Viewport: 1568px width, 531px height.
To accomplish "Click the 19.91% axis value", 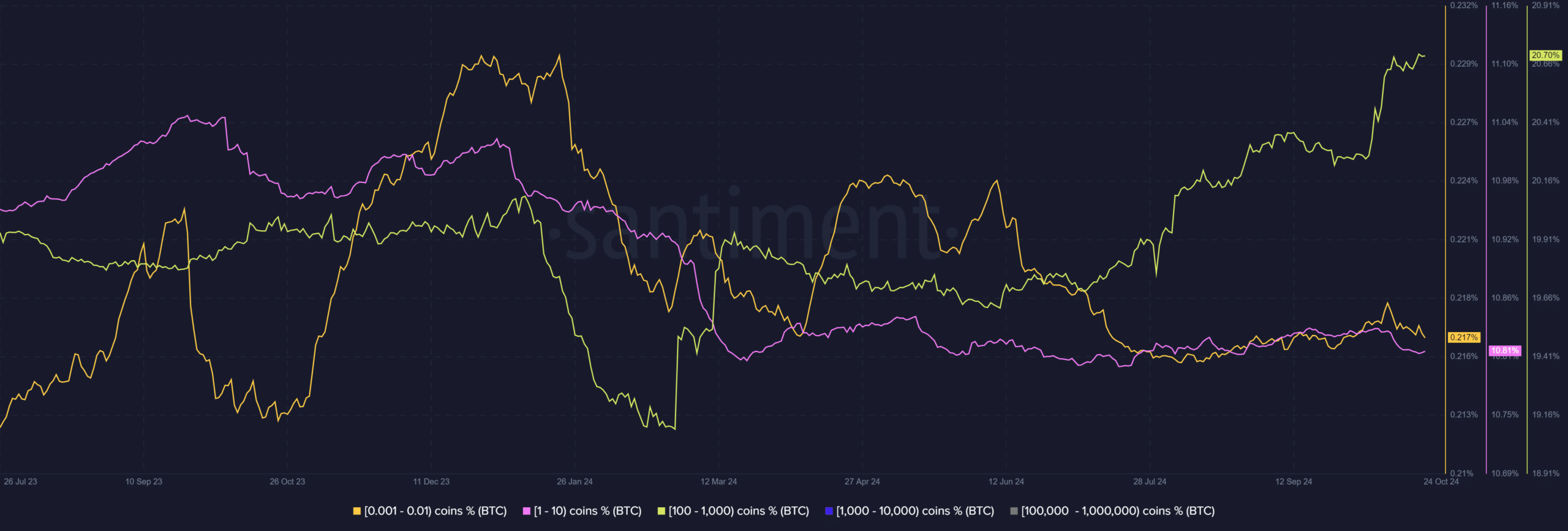I will tap(1546, 239).
